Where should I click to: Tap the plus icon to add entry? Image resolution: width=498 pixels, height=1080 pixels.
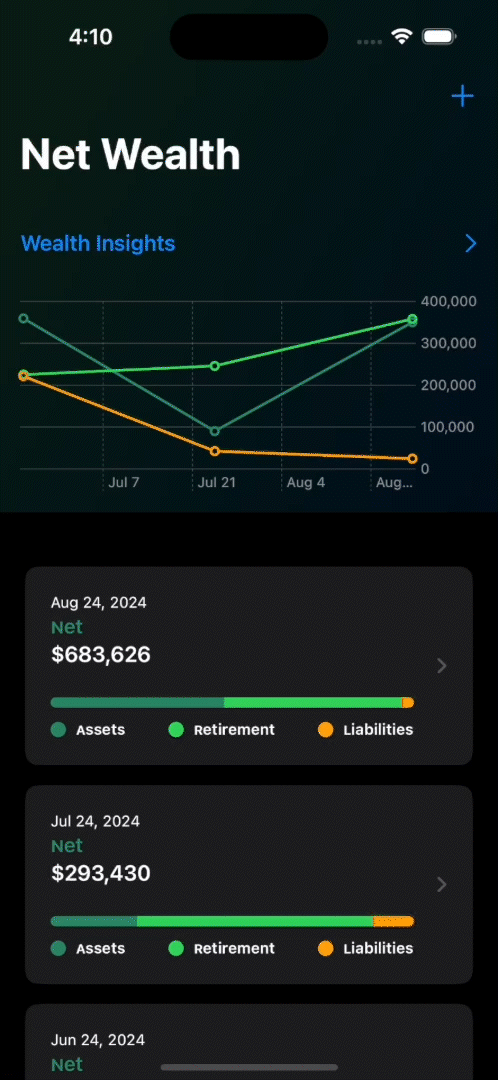(462, 96)
